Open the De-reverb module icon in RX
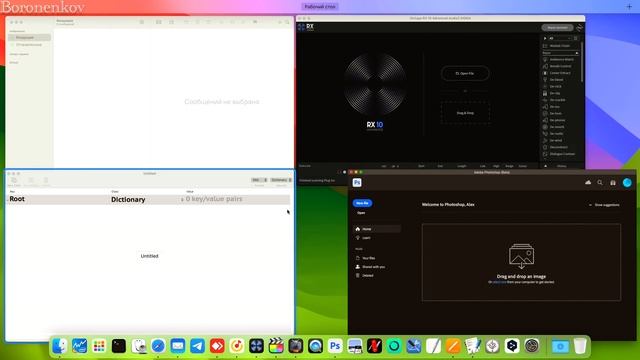 pyautogui.click(x=545, y=127)
